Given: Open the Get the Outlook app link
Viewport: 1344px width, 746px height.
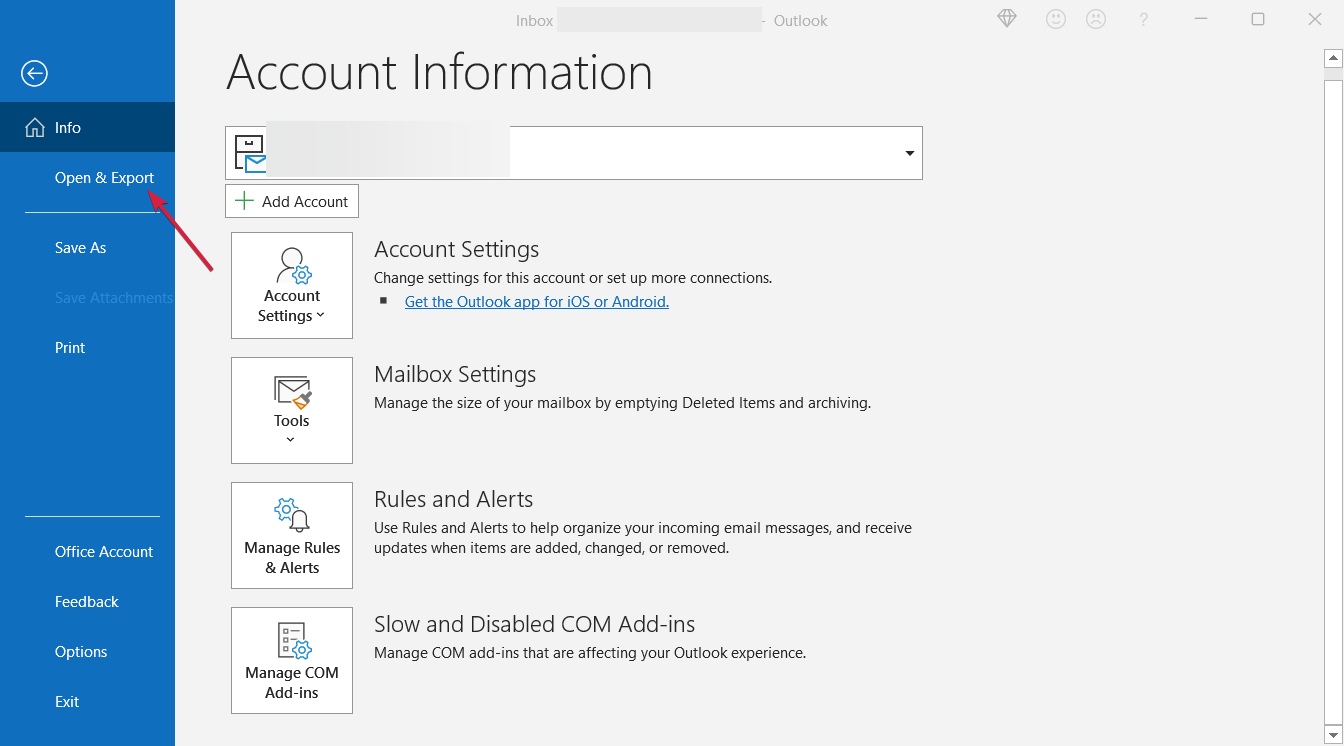Looking at the screenshot, I should coord(536,302).
